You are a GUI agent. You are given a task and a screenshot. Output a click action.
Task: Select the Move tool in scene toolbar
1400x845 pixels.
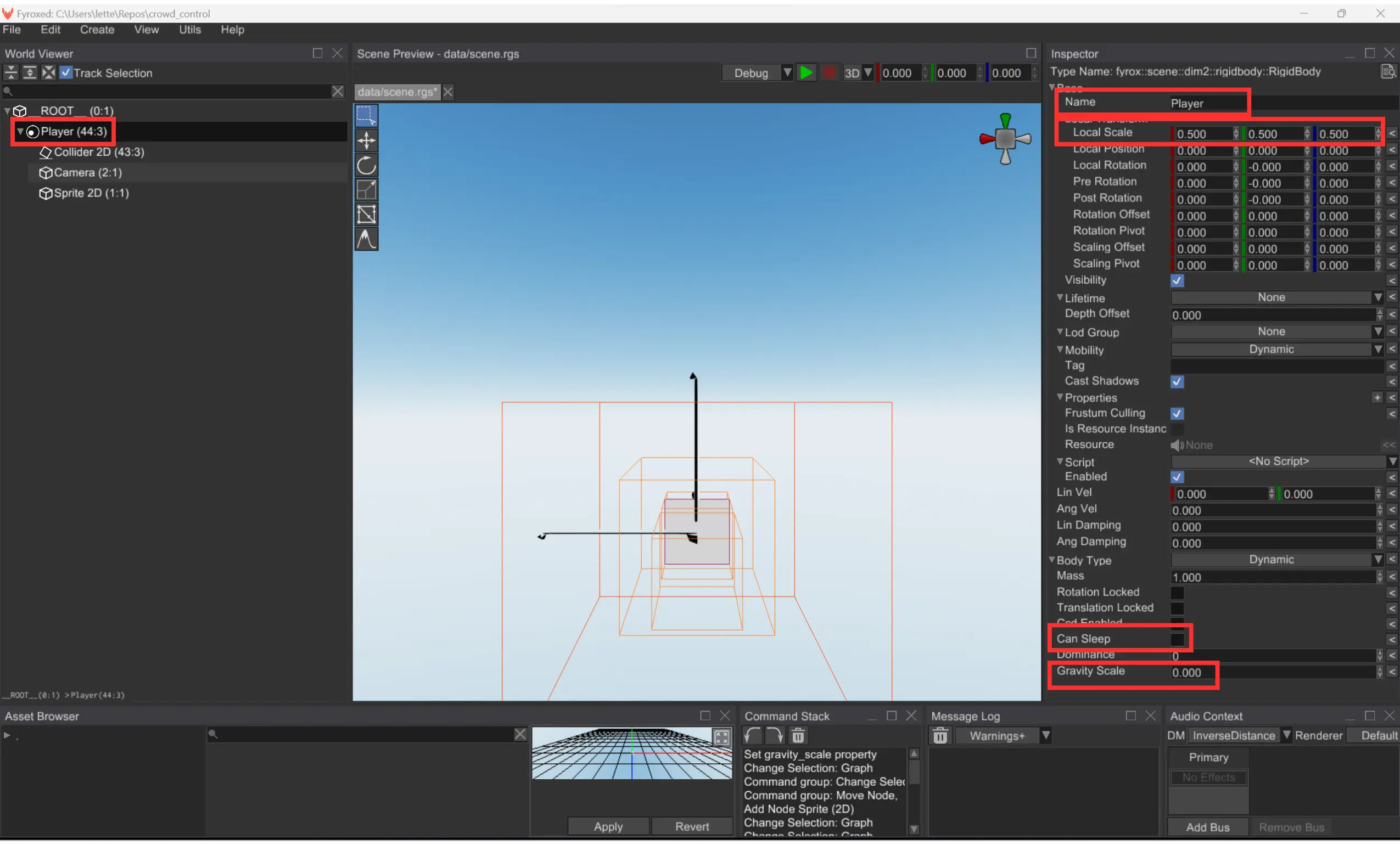click(367, 140)
